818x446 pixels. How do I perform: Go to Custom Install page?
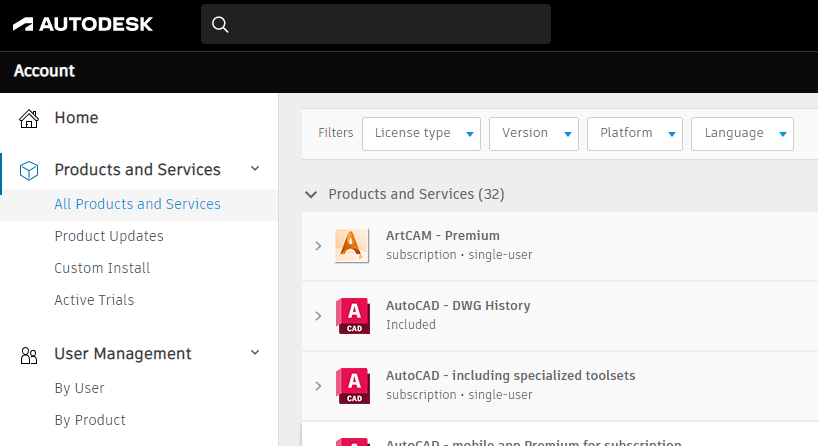[102, 268]
